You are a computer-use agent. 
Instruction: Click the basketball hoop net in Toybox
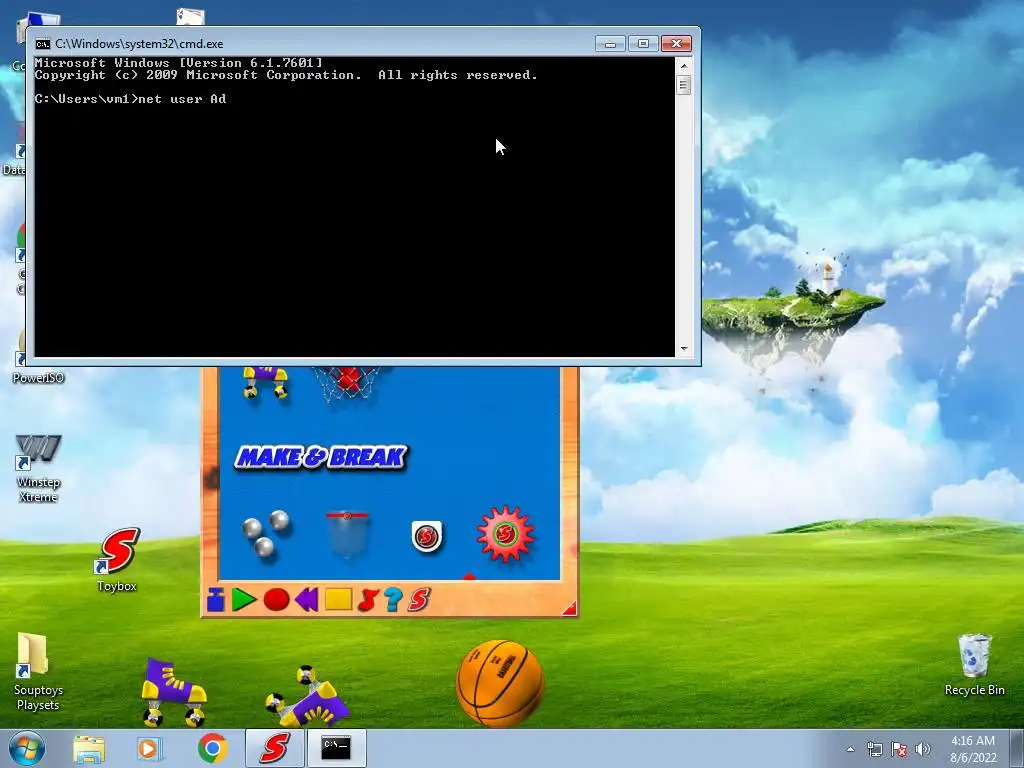[349, 383]
